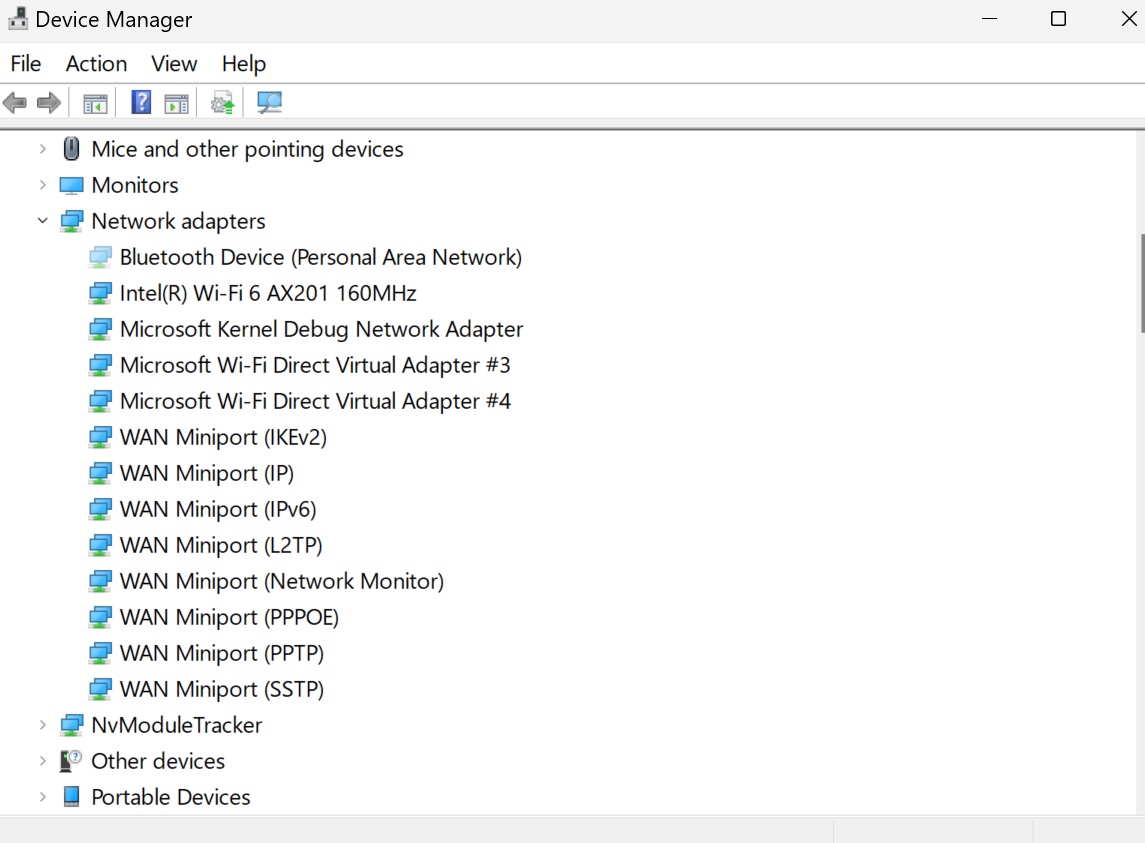The image size is (1145, 843).
Task: Open the blue Help question-mark icon
Action: [141, 102]
